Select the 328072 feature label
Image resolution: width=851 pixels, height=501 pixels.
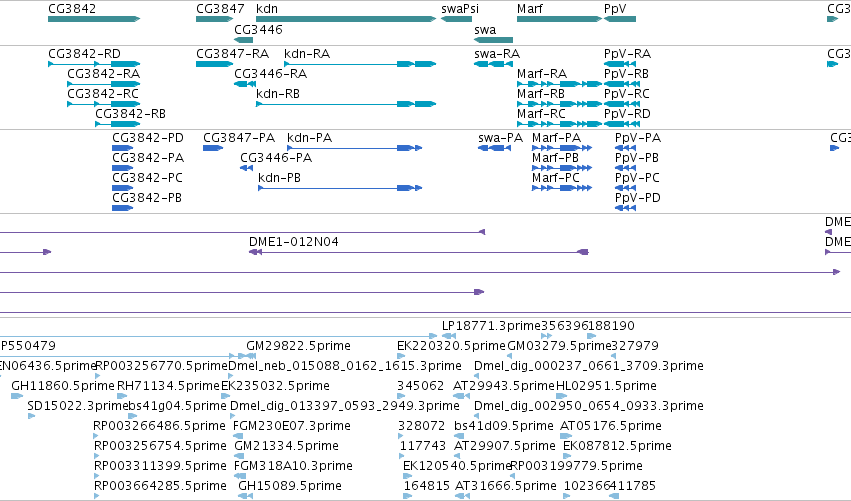pyautogui.click(x=422, y=426)
